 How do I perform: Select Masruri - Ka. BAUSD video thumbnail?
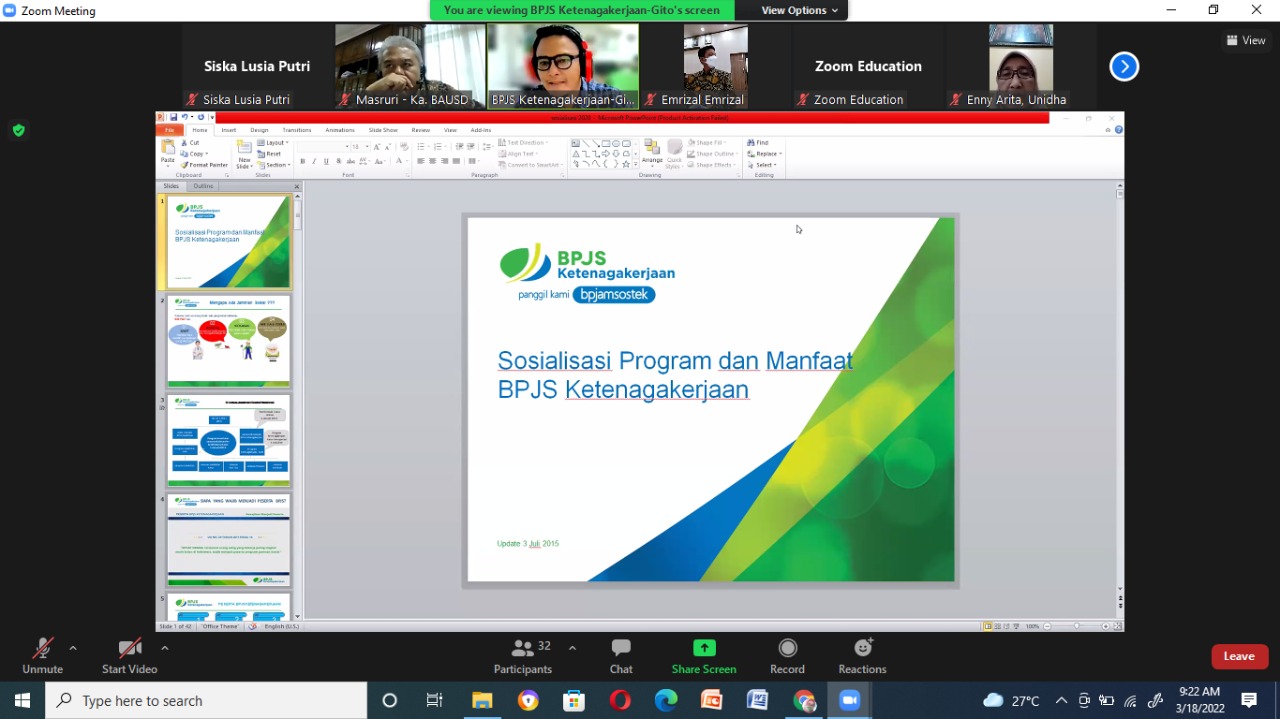(x=410, y=66)
